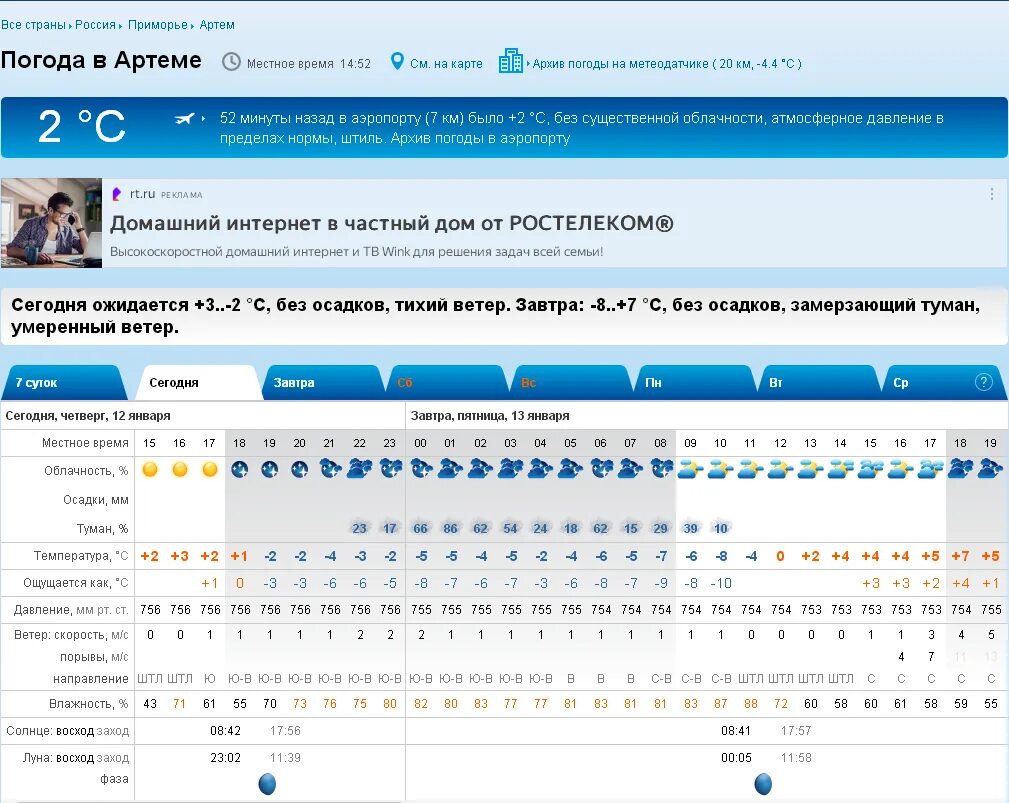Click the airplane icon in blue banner

point(185,118)
